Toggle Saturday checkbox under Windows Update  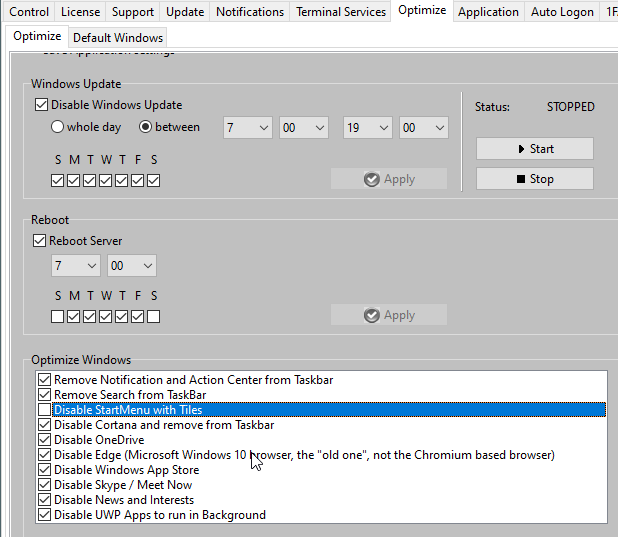click(154, 181)
